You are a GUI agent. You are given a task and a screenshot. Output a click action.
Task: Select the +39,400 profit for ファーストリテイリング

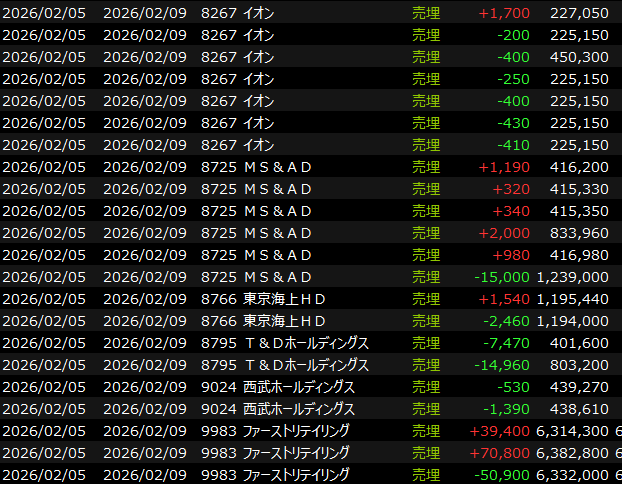click(502, 431)
